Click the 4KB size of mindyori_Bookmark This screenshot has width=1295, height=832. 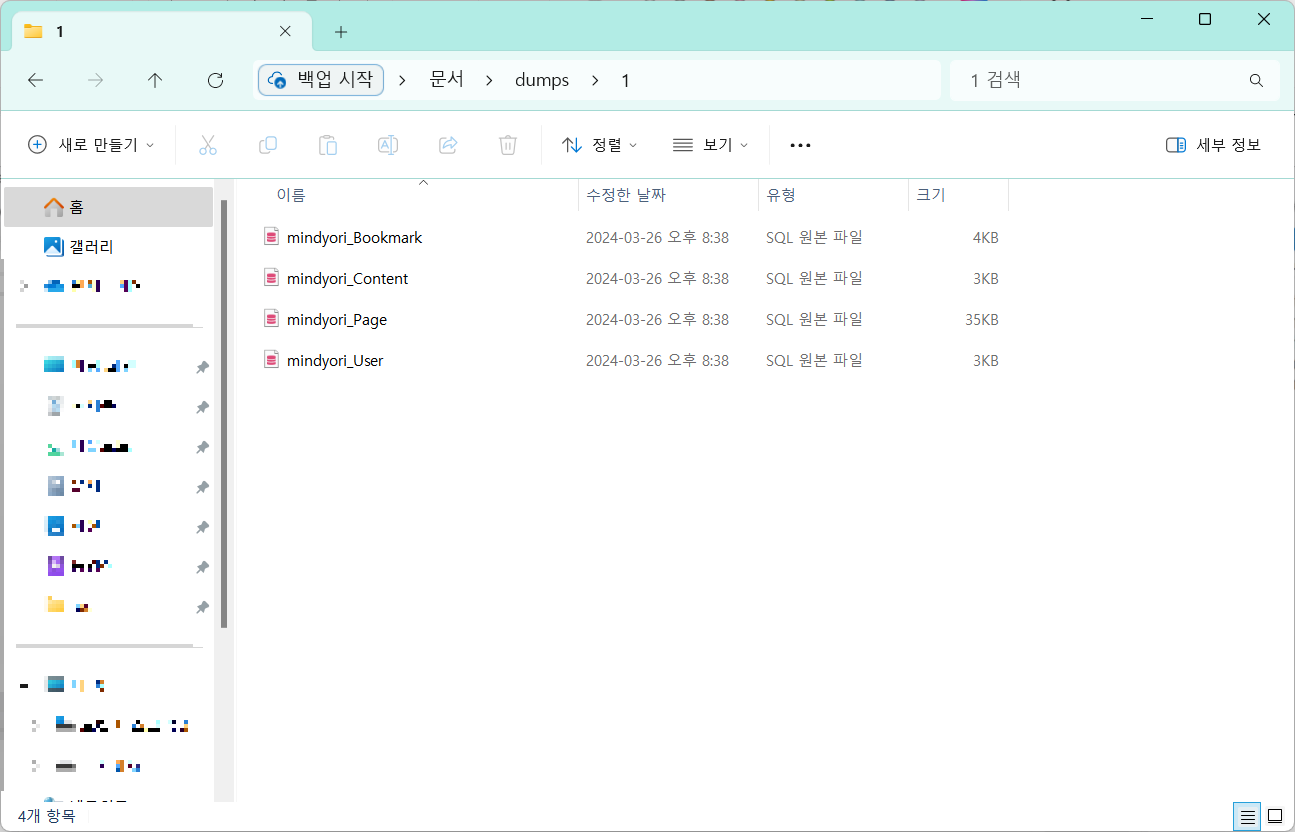pos(986,238)
